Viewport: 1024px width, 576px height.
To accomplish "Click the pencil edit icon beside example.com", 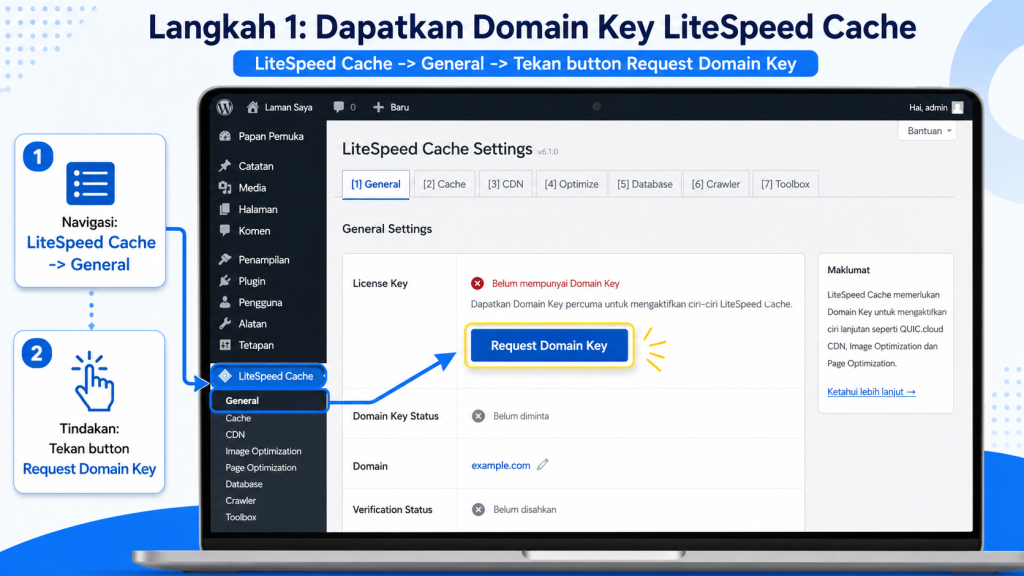I will pos(543,465).
